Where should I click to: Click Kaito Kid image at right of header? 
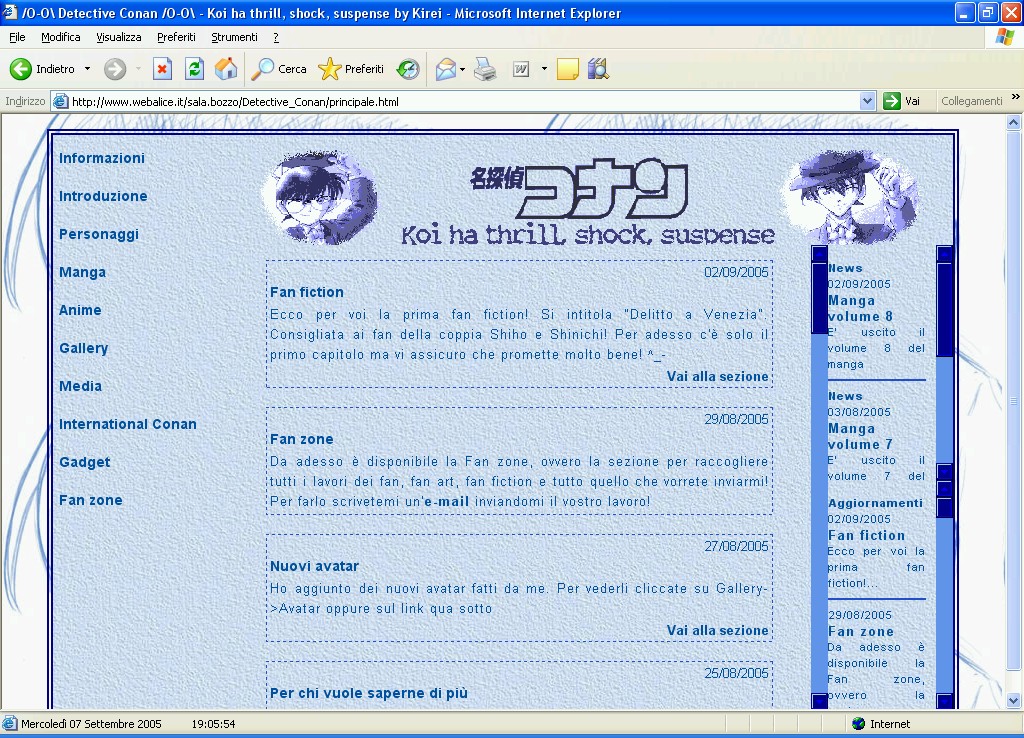click(x=852, y=197)
